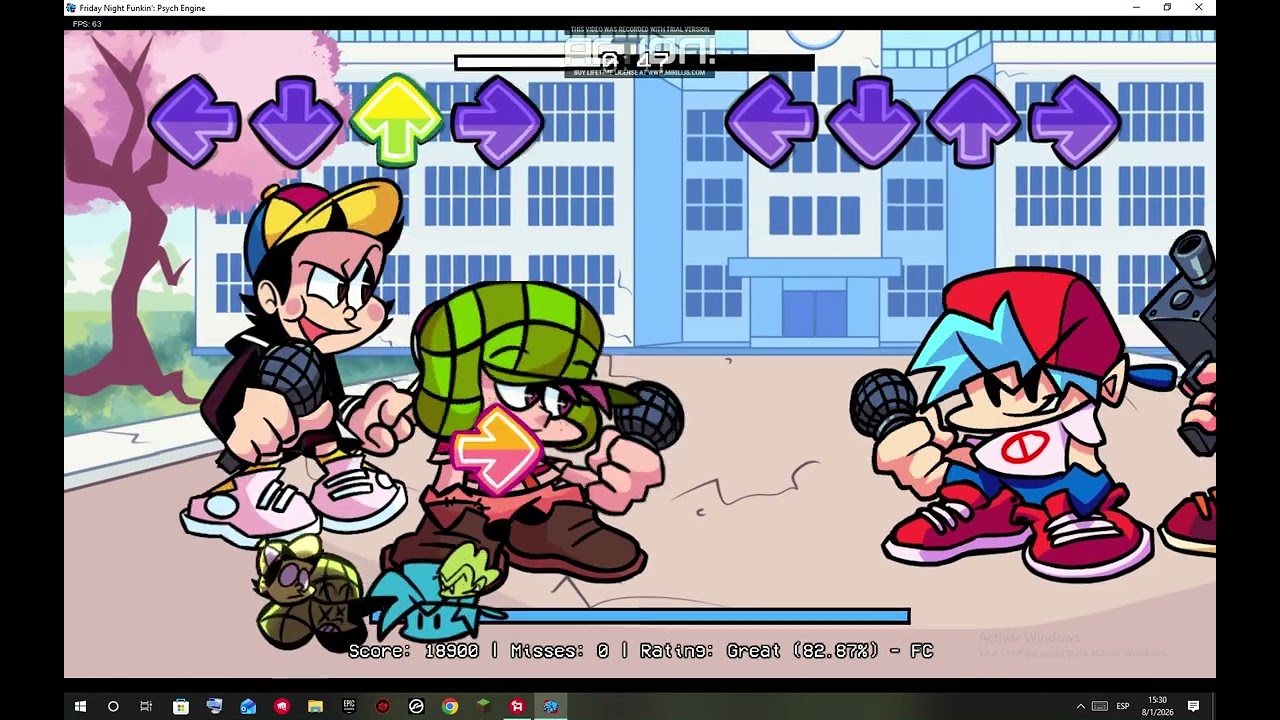1280x720 pixels.
Task: Click the window title Friday Night Funkin': Psych Engine
Action: point(143,7)
